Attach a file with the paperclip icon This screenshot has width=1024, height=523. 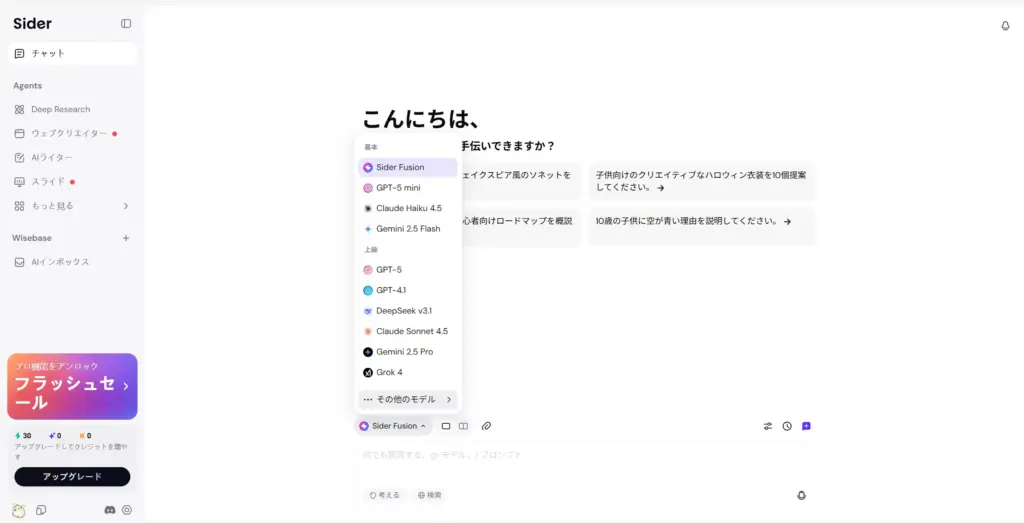click(487, 426)
